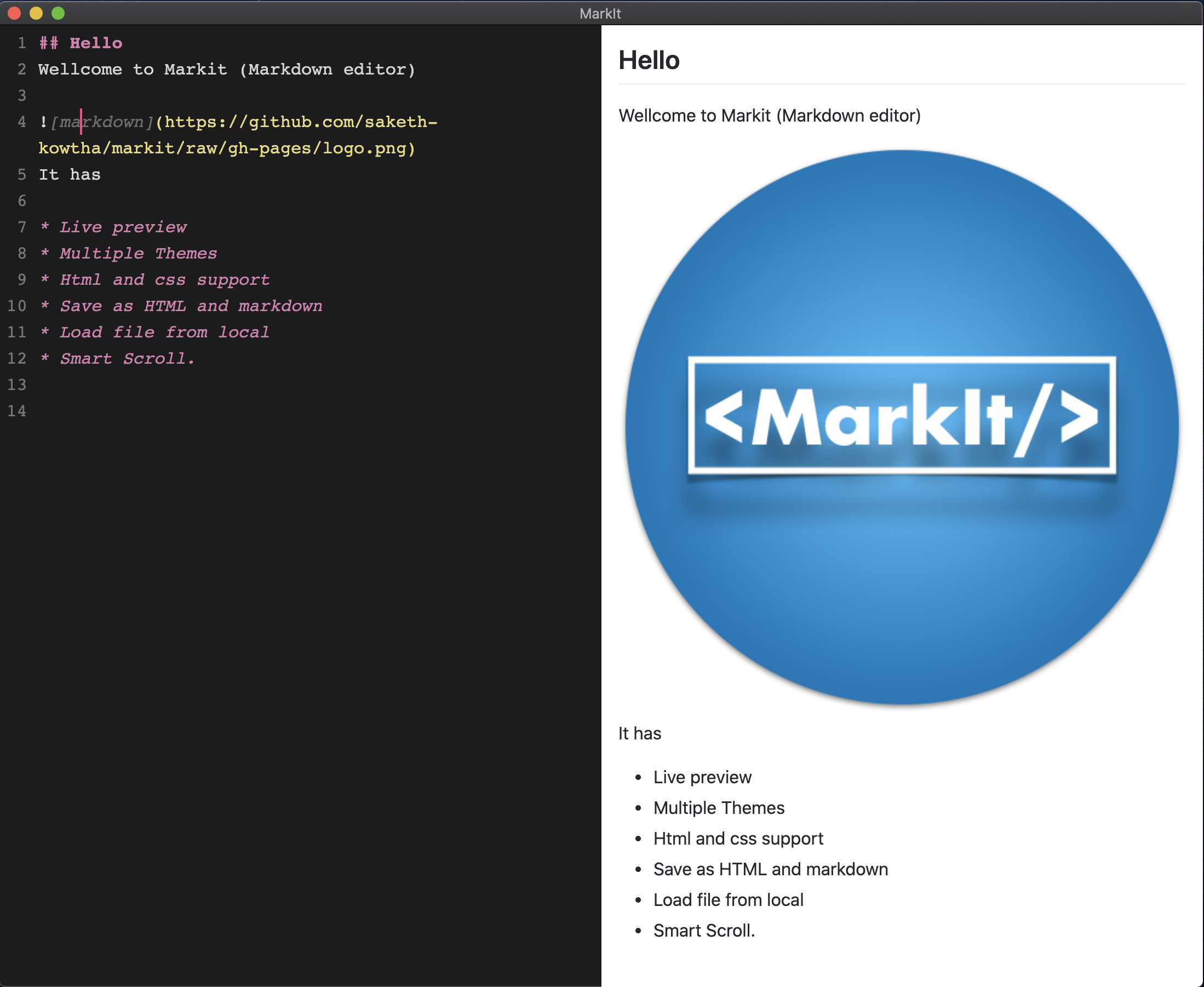
Task: Click line number 4 in editor gutter
Action: pyautogui.click(x=21, y=122)
